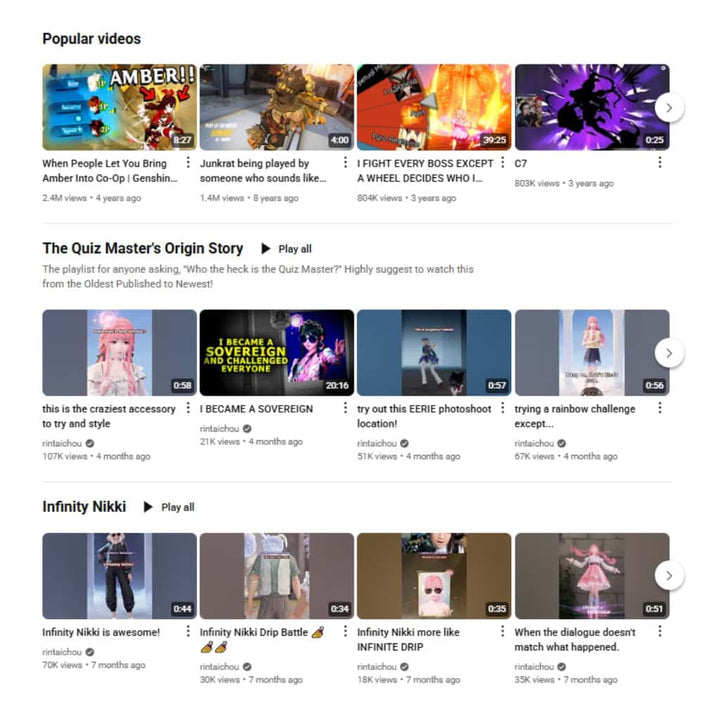Click verified badge under dialogue doesn't match video
This screenshot has width=720, height=720.
[x=562, y=666]
